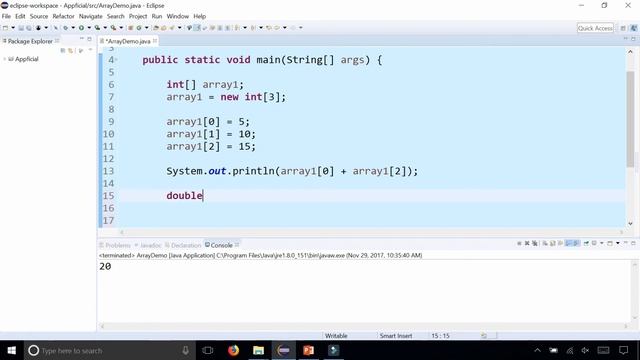Viewport: 640px width, 360px height.
Task: Open the Debug dropdown arrow
Action: tap(73, 28)
